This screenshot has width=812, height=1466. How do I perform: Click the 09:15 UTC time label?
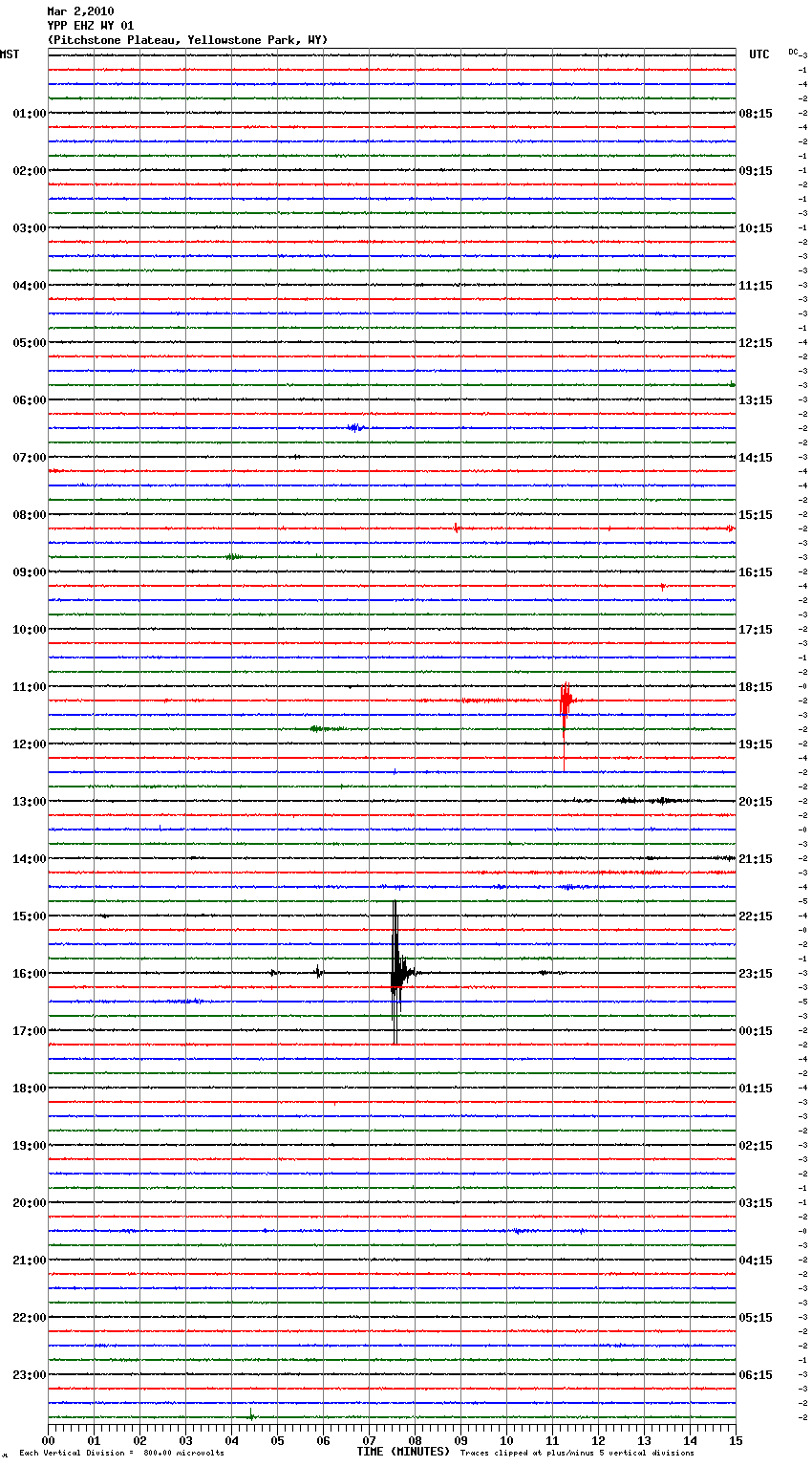[x=756, y=171]
